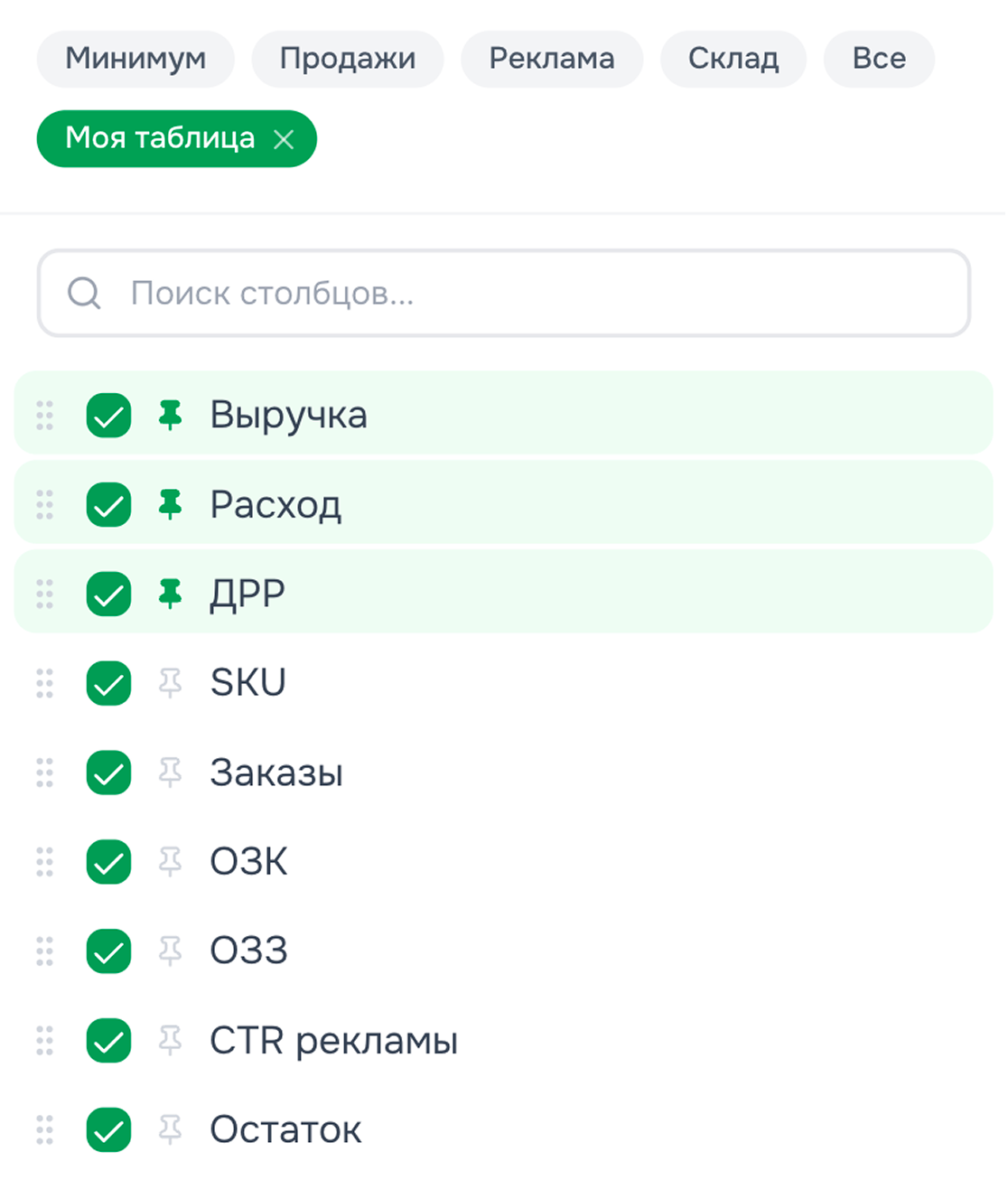The width and height of the screenshot is (1008, 1180).
Task: Click the pin icon next to Выручка
Action: tap(172, 415)
